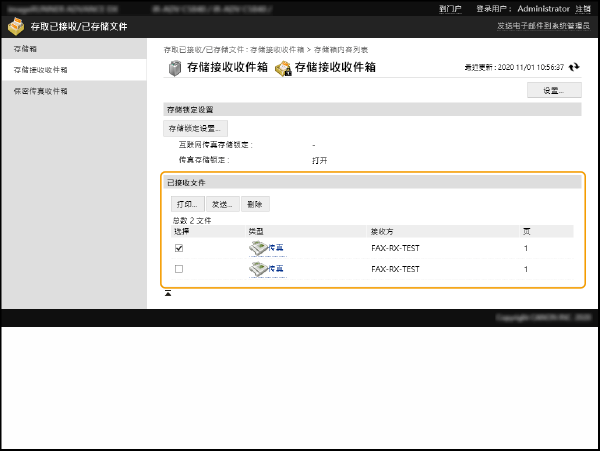Click the back-to-top arrow icon below the file list
This screenshot has height=451, width=600.
168,293
